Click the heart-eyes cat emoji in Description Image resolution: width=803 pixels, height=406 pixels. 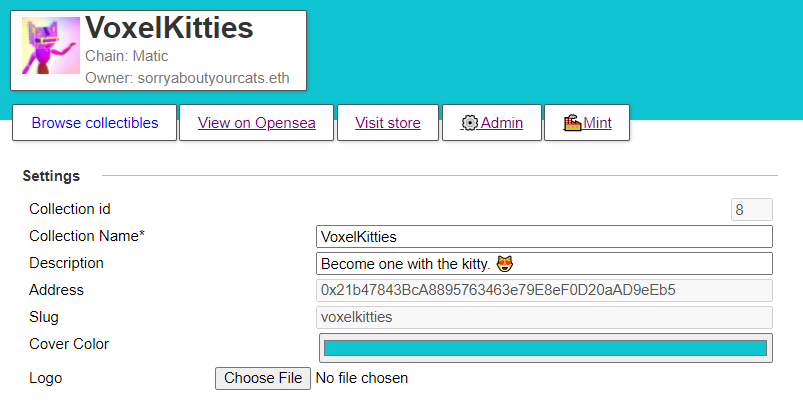[504, 264]
